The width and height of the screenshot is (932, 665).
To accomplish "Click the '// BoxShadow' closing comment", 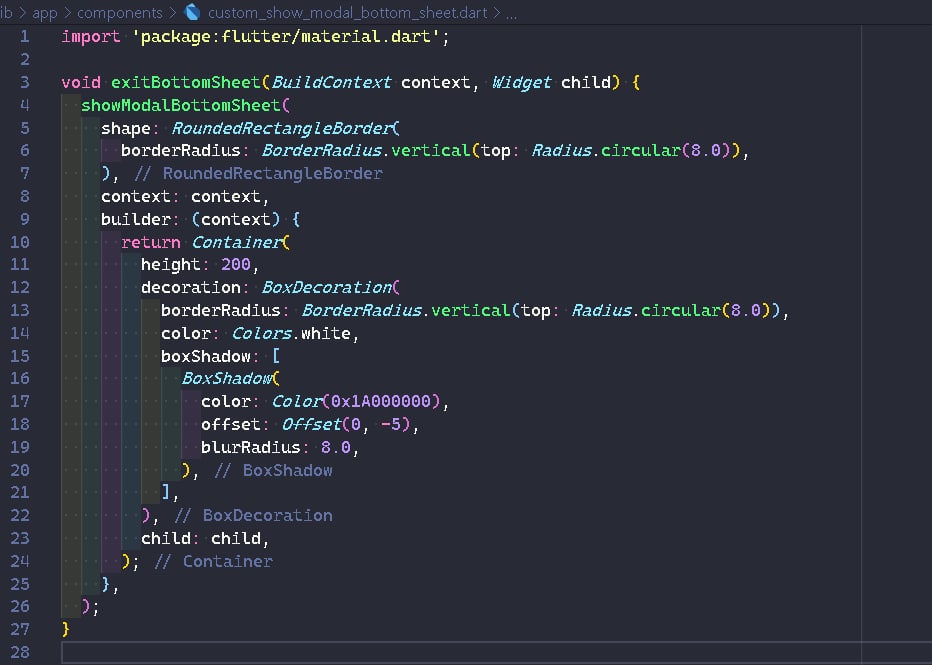I will pyautogui.click(x=273, y=471).
